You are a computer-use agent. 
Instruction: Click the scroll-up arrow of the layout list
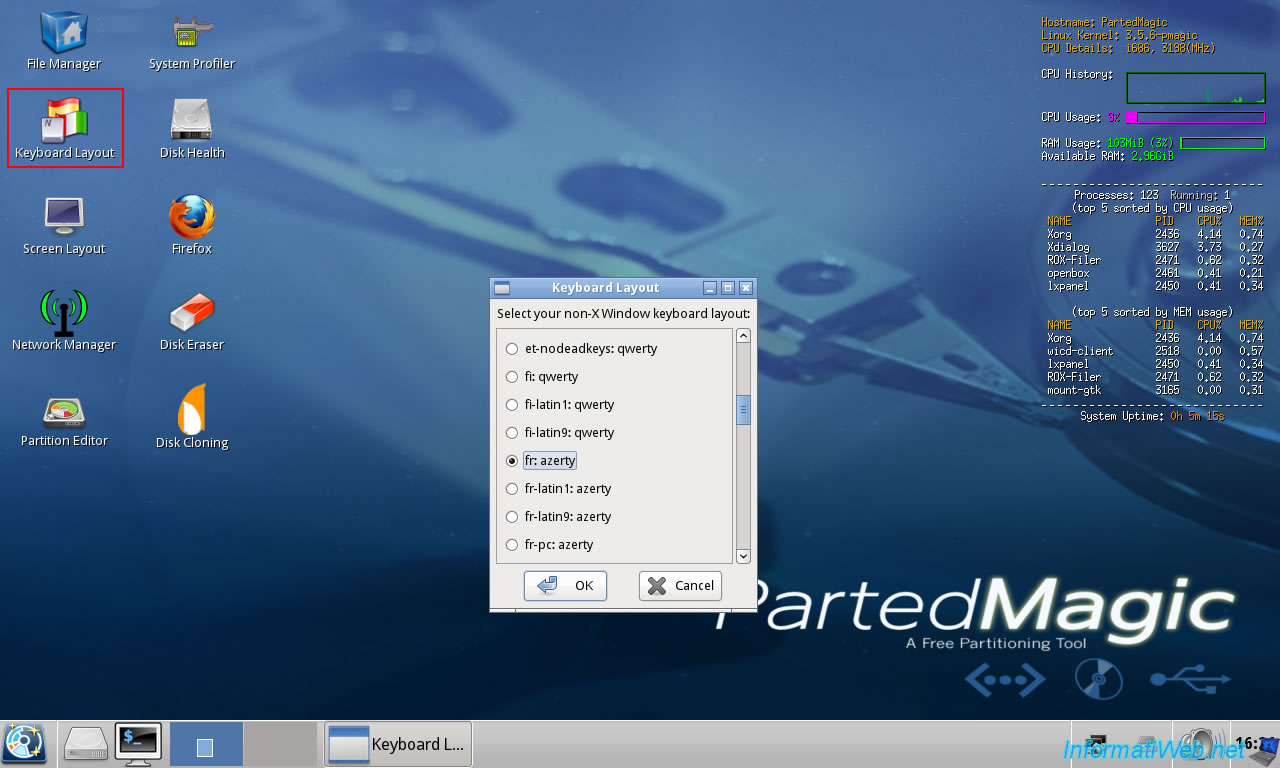(x=743, y=336)
